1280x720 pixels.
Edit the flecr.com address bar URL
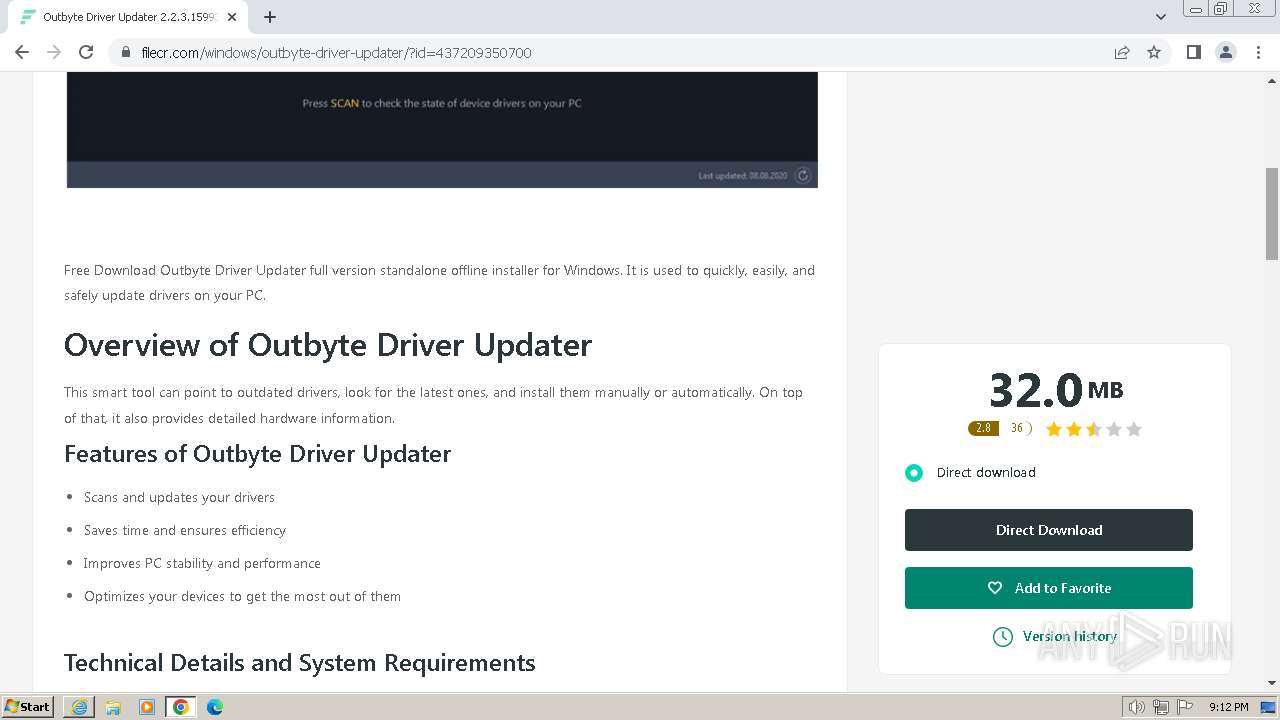[x=336, y=53]
